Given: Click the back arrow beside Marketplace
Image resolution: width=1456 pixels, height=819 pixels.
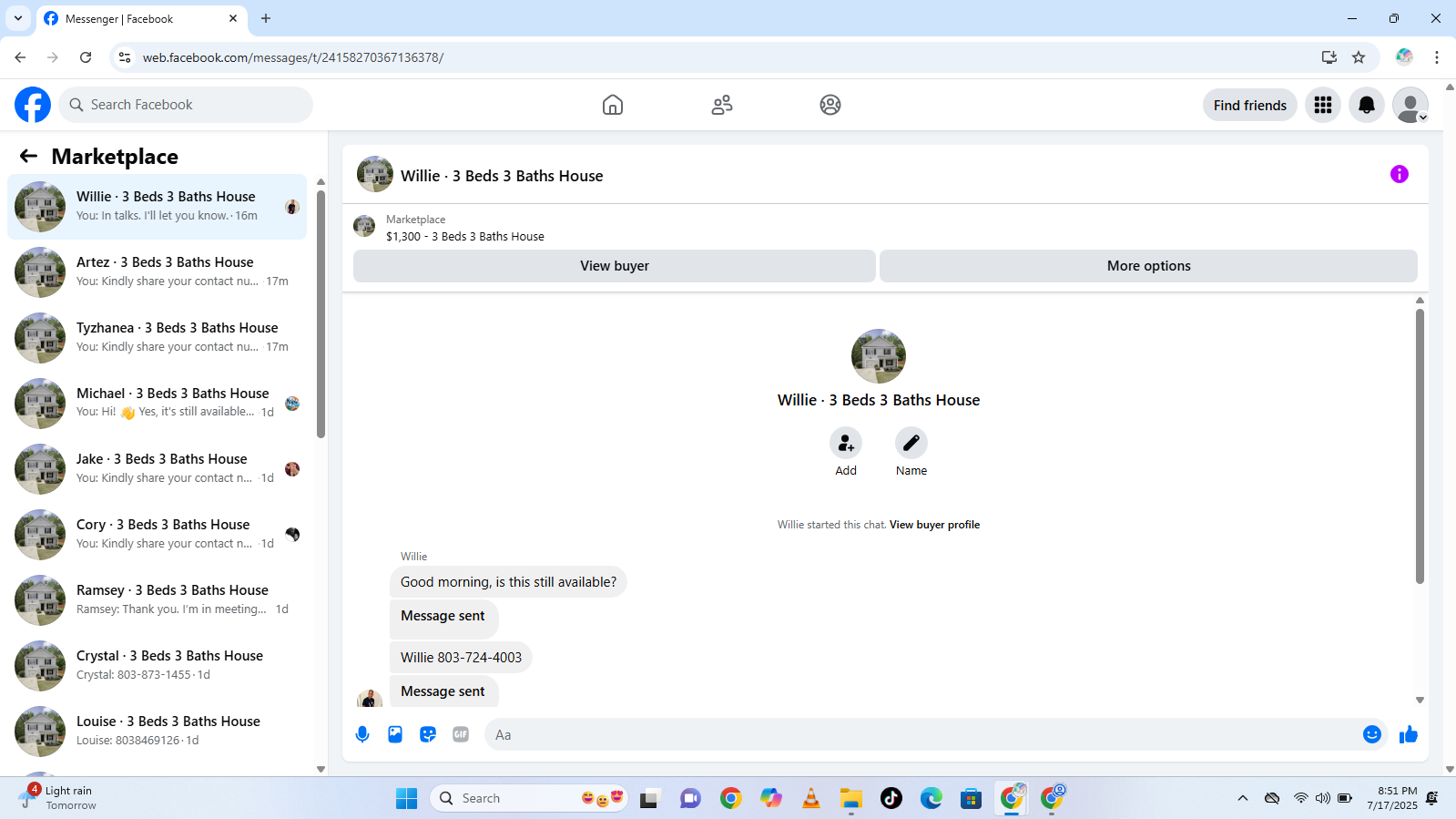Looking at the screenshot, I should coord(29,156).
